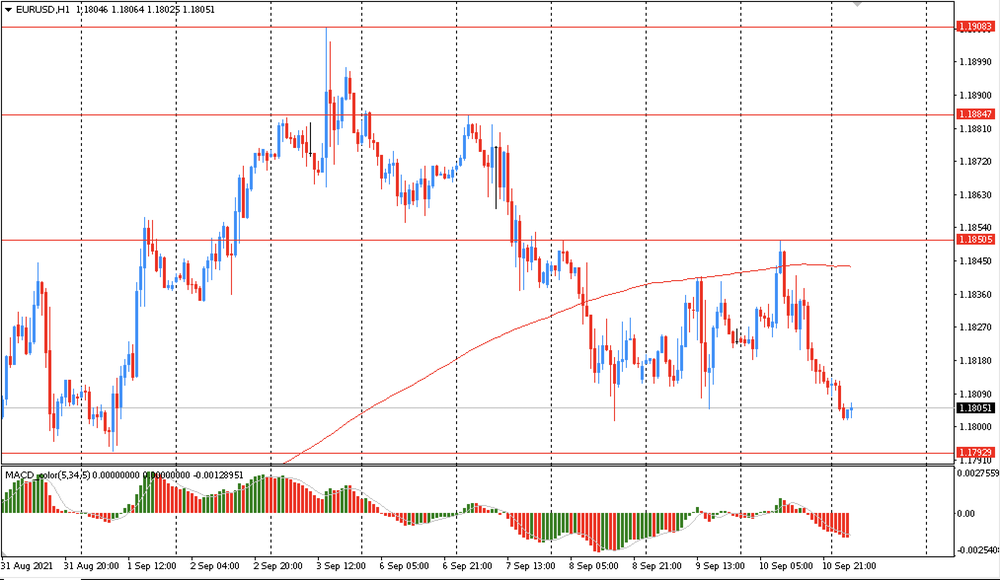The image size is (1000, 580).
Task: Select the 1.18847 horizontal line price label
Action: tap(975, 114)
